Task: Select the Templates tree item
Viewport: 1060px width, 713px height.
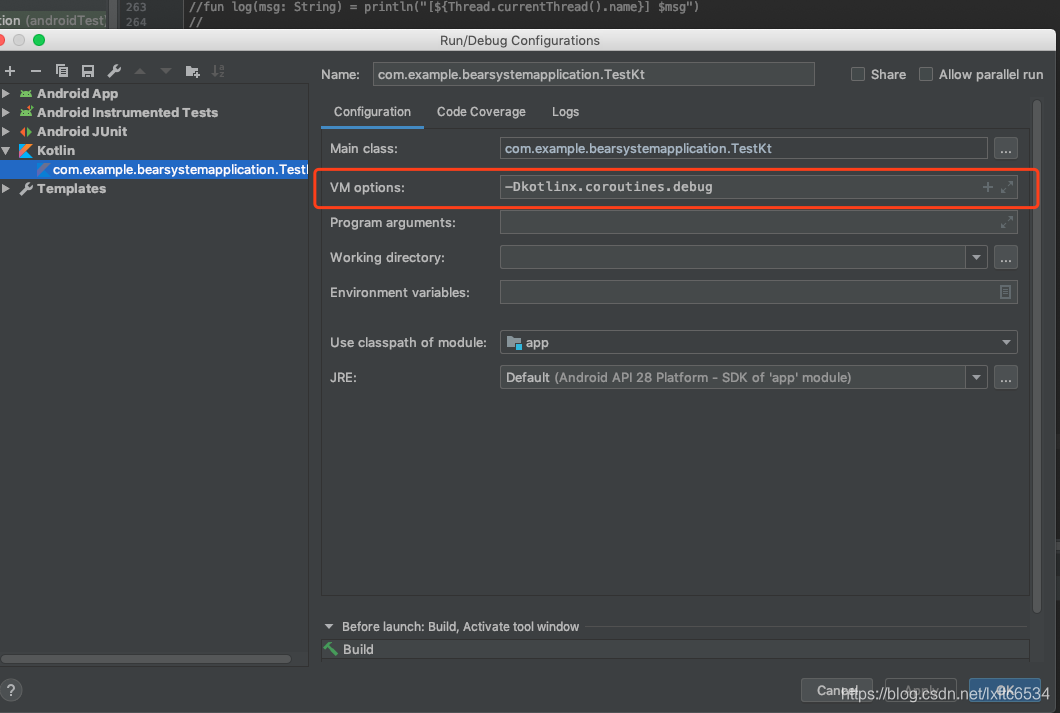Action: click(71, 189)
